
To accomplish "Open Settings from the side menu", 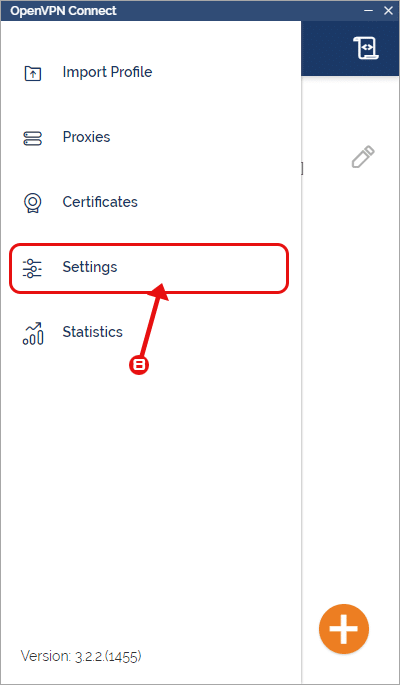I will (149, 268).
